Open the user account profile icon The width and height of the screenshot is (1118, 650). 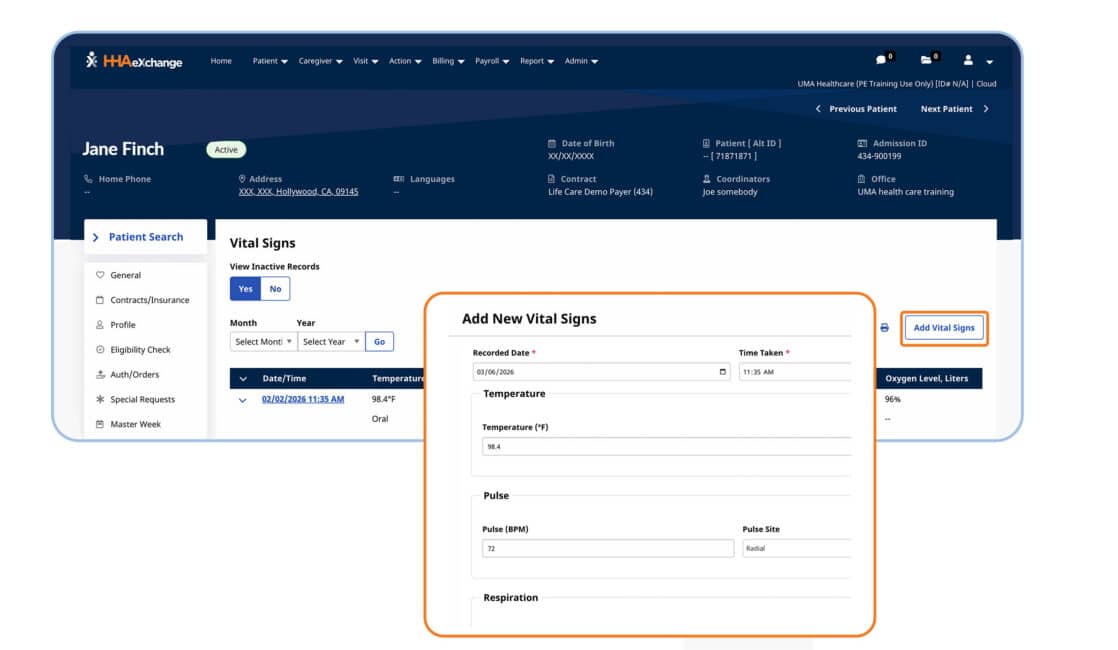968,61
